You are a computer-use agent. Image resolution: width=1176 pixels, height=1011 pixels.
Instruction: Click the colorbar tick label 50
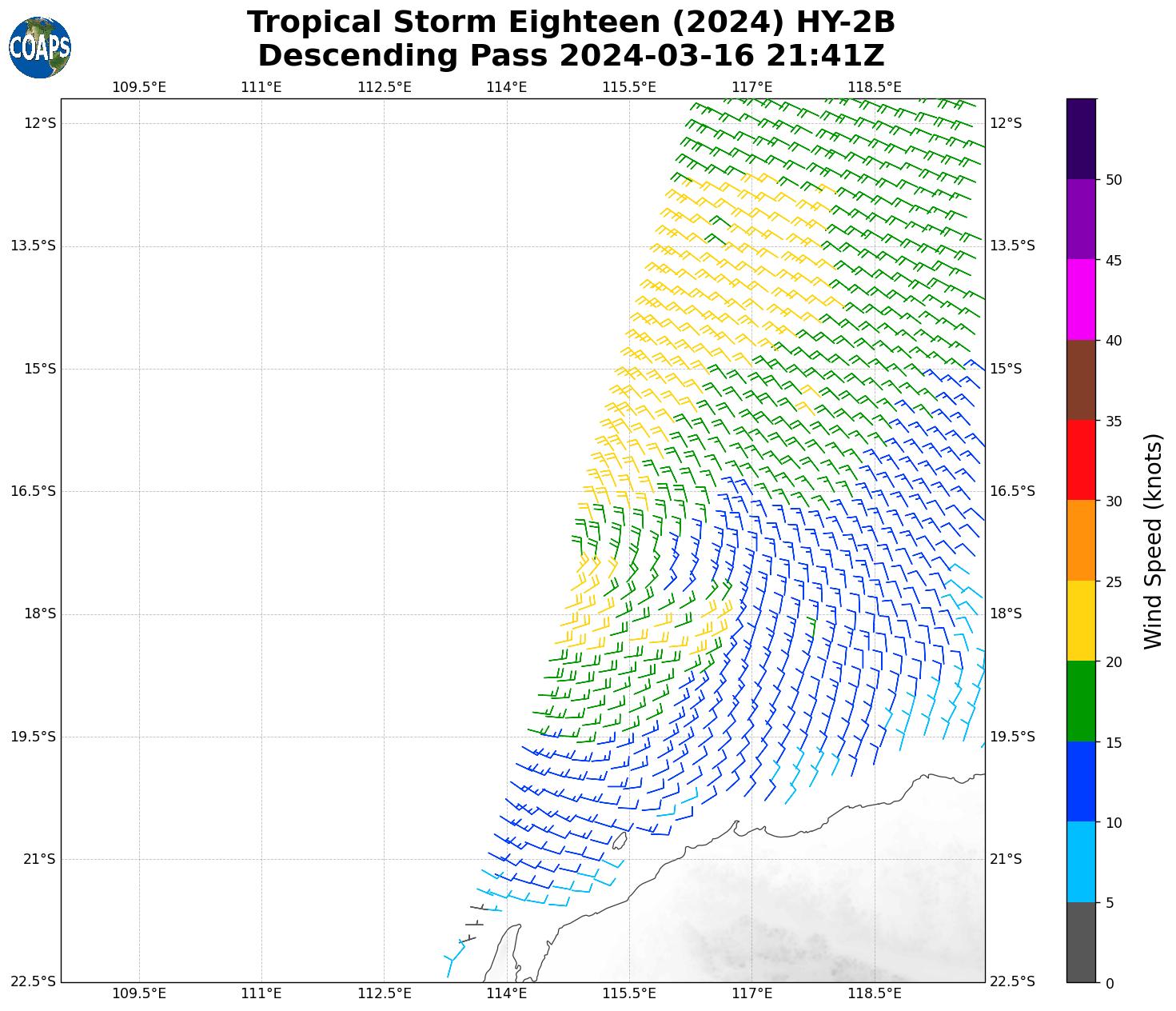pos(1112,179)
